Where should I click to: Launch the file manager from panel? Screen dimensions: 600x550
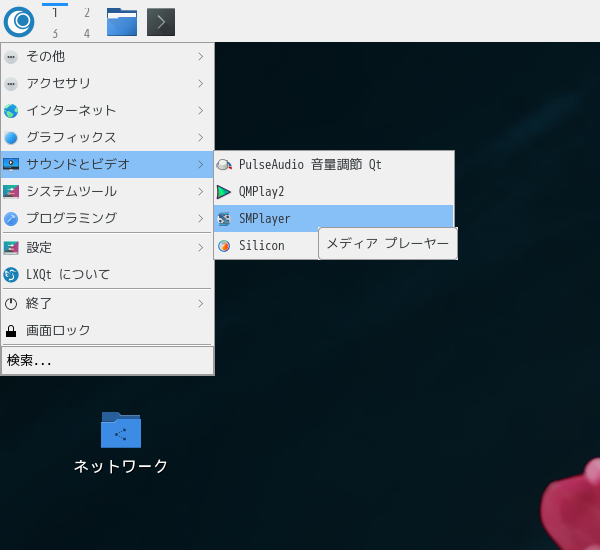tap(122, 22)
